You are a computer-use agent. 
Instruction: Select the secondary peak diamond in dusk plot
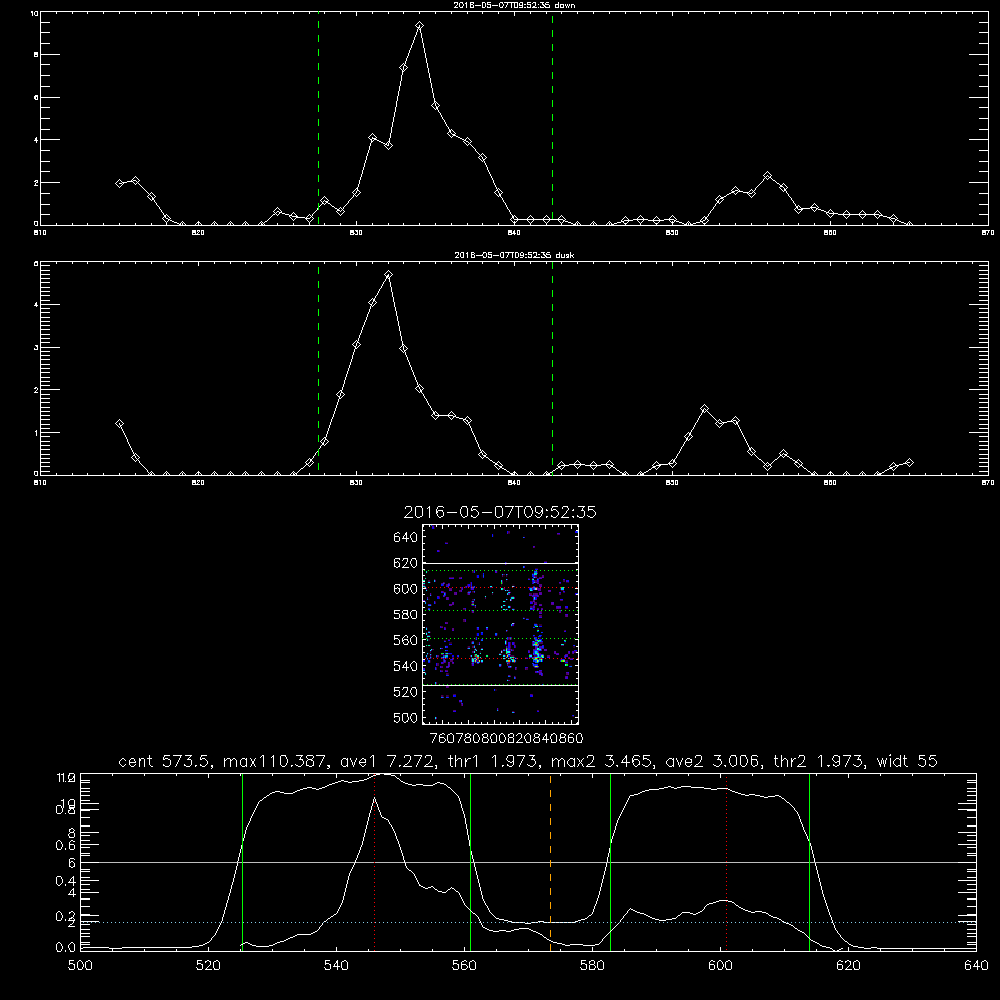tap(704, 408)
